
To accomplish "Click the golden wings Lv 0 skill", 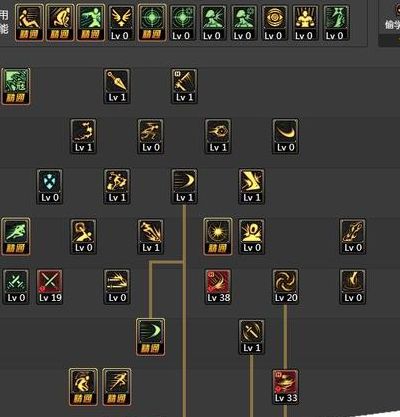I will 121,23.
